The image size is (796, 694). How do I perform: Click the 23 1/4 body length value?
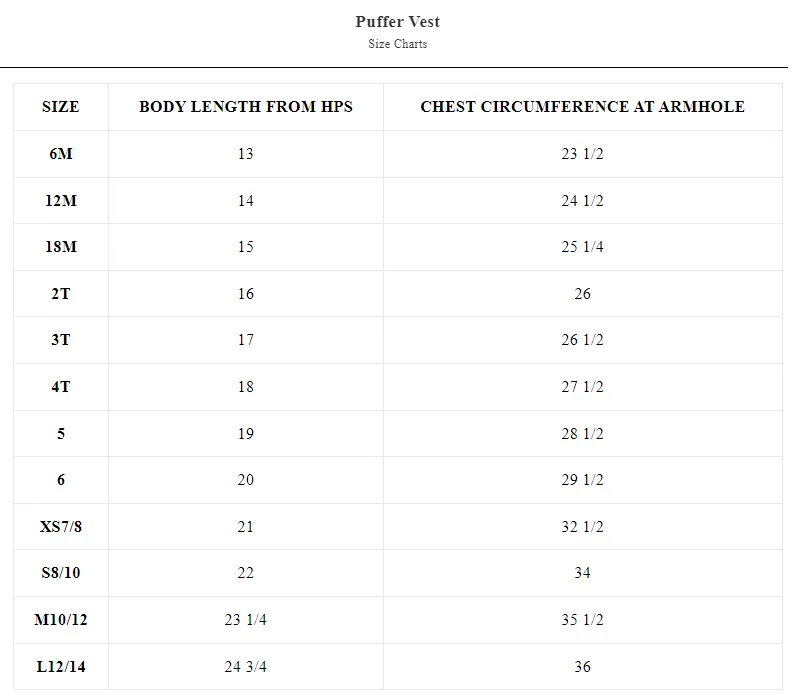(x=246, y=620)
